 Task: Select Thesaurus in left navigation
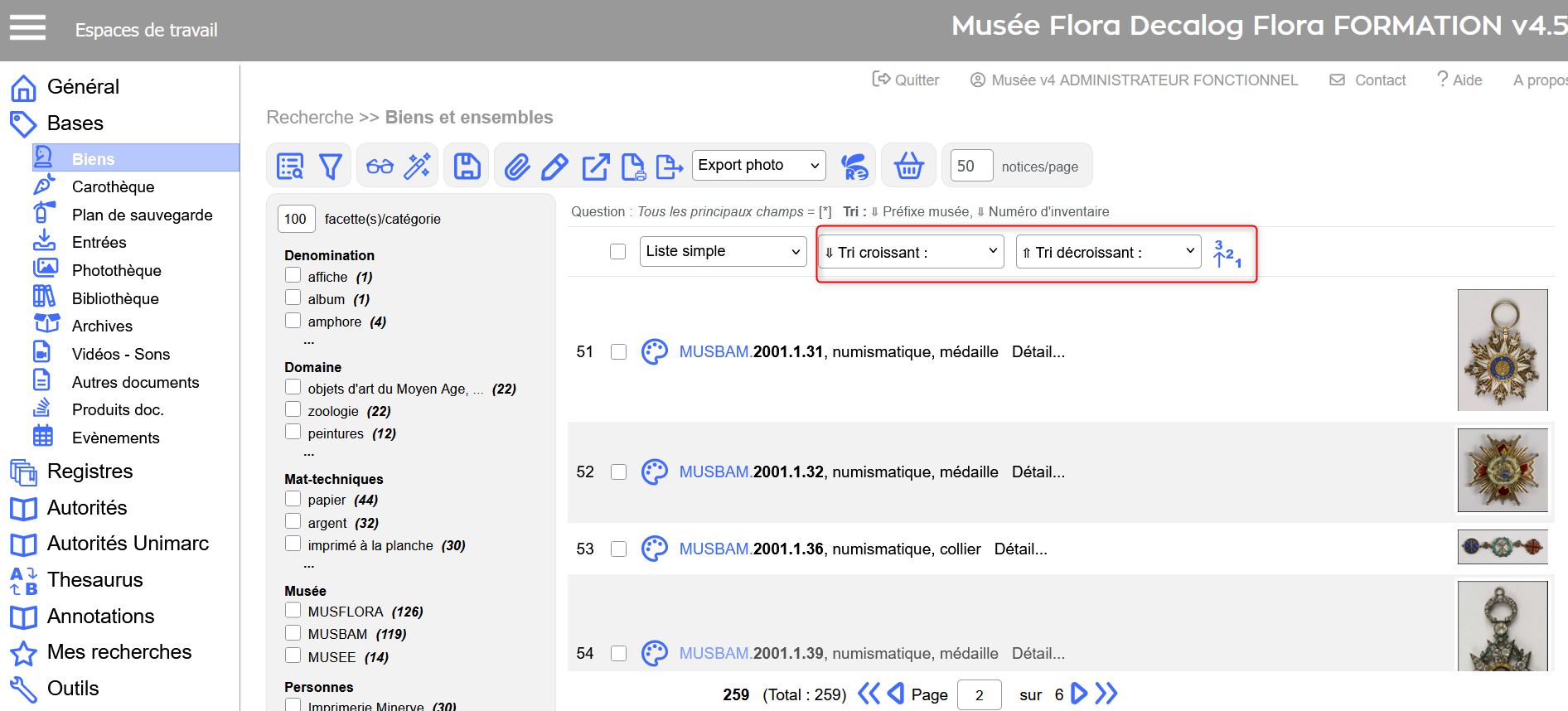94,580
